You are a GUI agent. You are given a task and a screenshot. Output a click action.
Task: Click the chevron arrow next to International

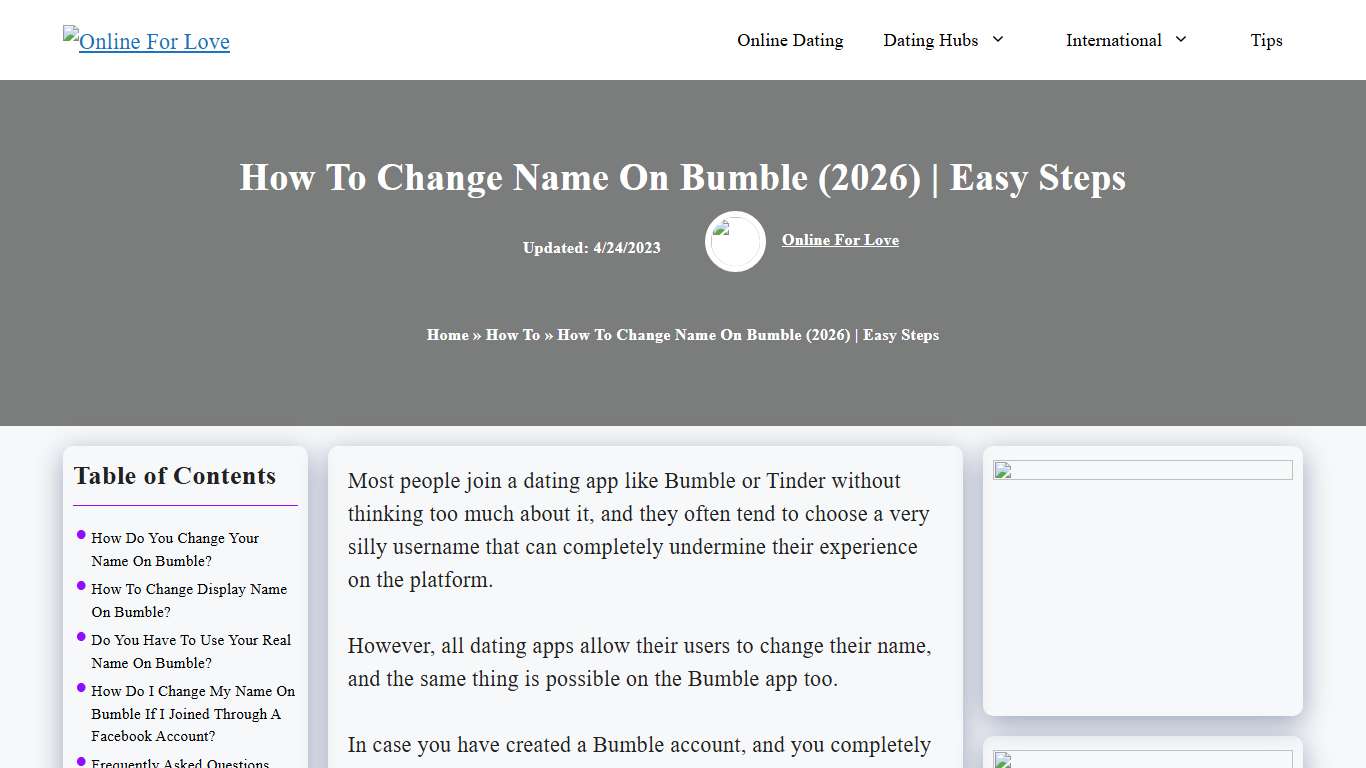[1181, 40]
